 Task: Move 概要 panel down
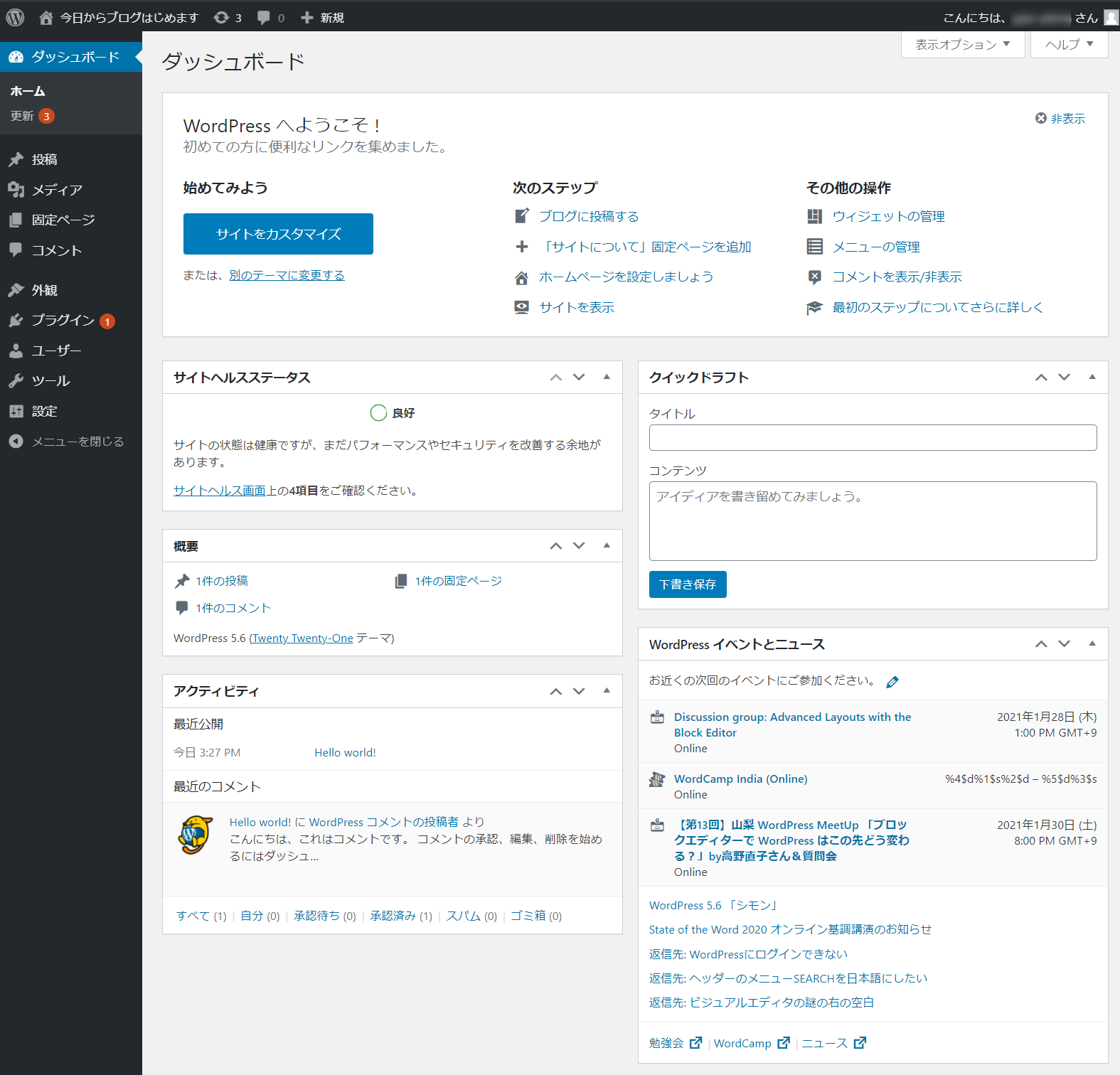tap(579, 545)
